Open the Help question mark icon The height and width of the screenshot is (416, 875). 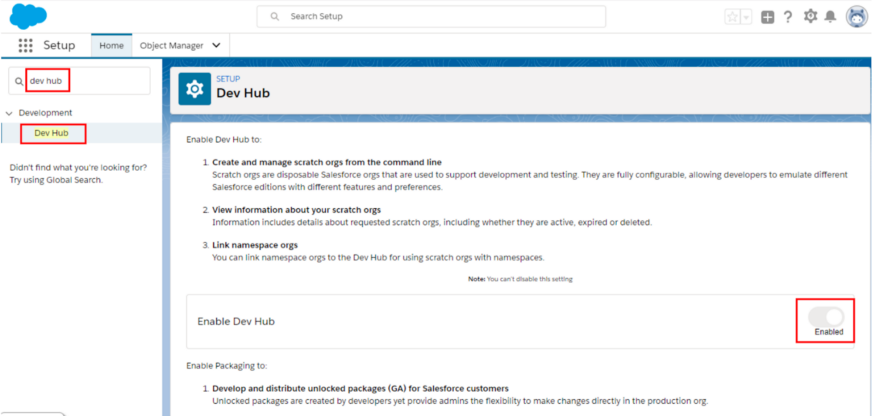coord(788,17)
